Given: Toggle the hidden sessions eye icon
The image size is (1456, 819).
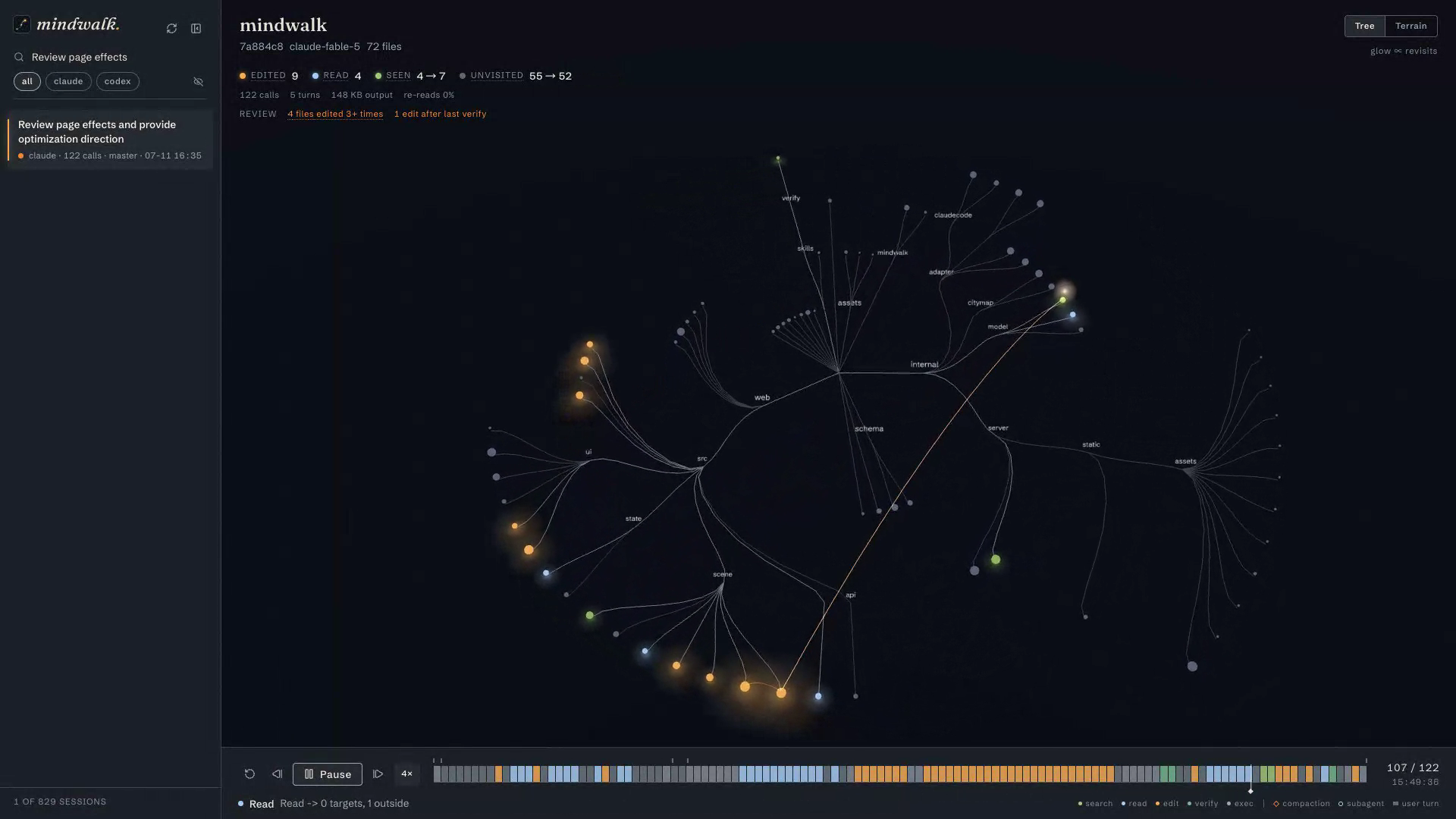Looking at the screenshot, I should pos(198,81).
